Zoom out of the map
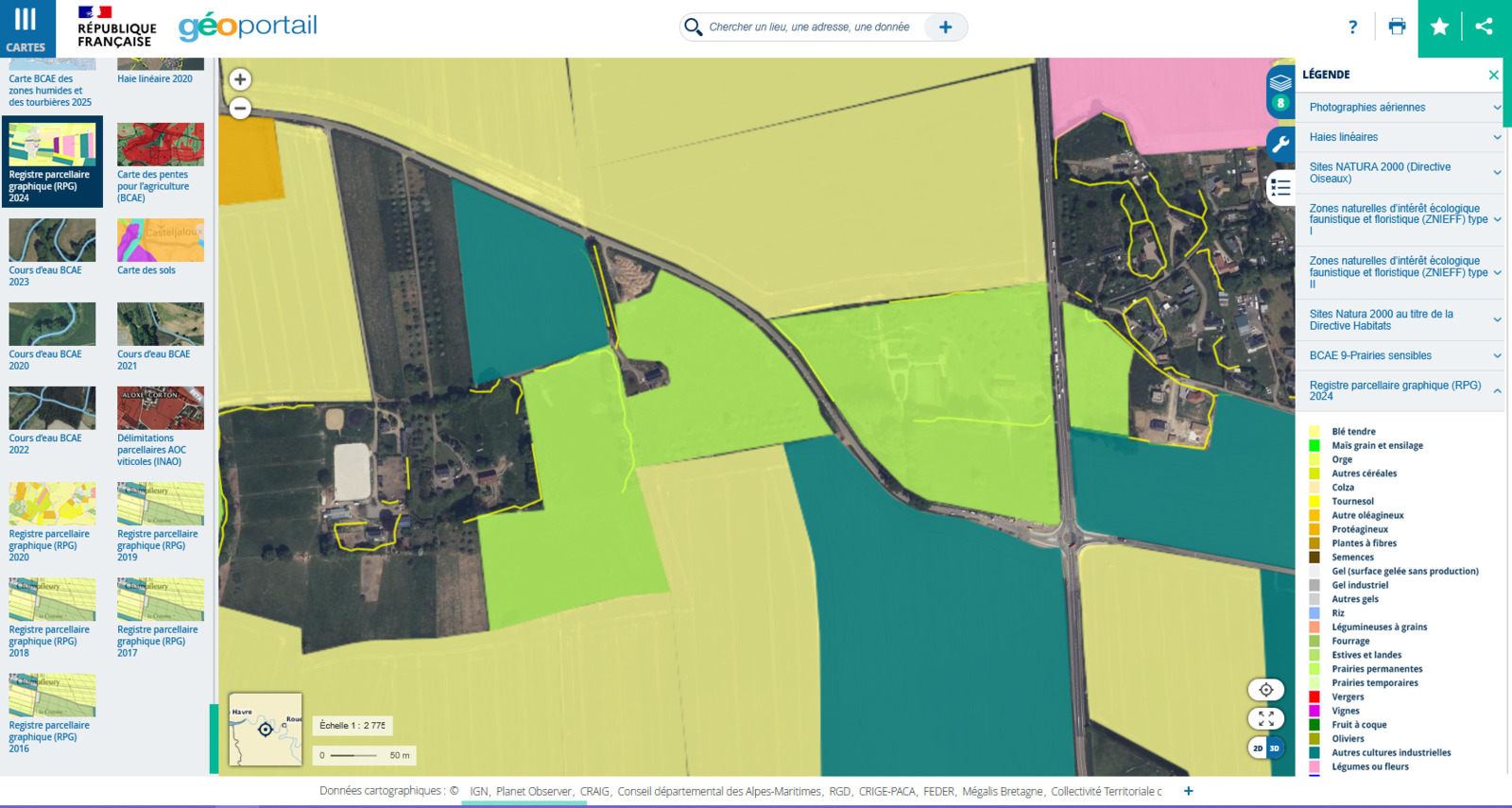Screen dimensions: 1512x808 240,109
